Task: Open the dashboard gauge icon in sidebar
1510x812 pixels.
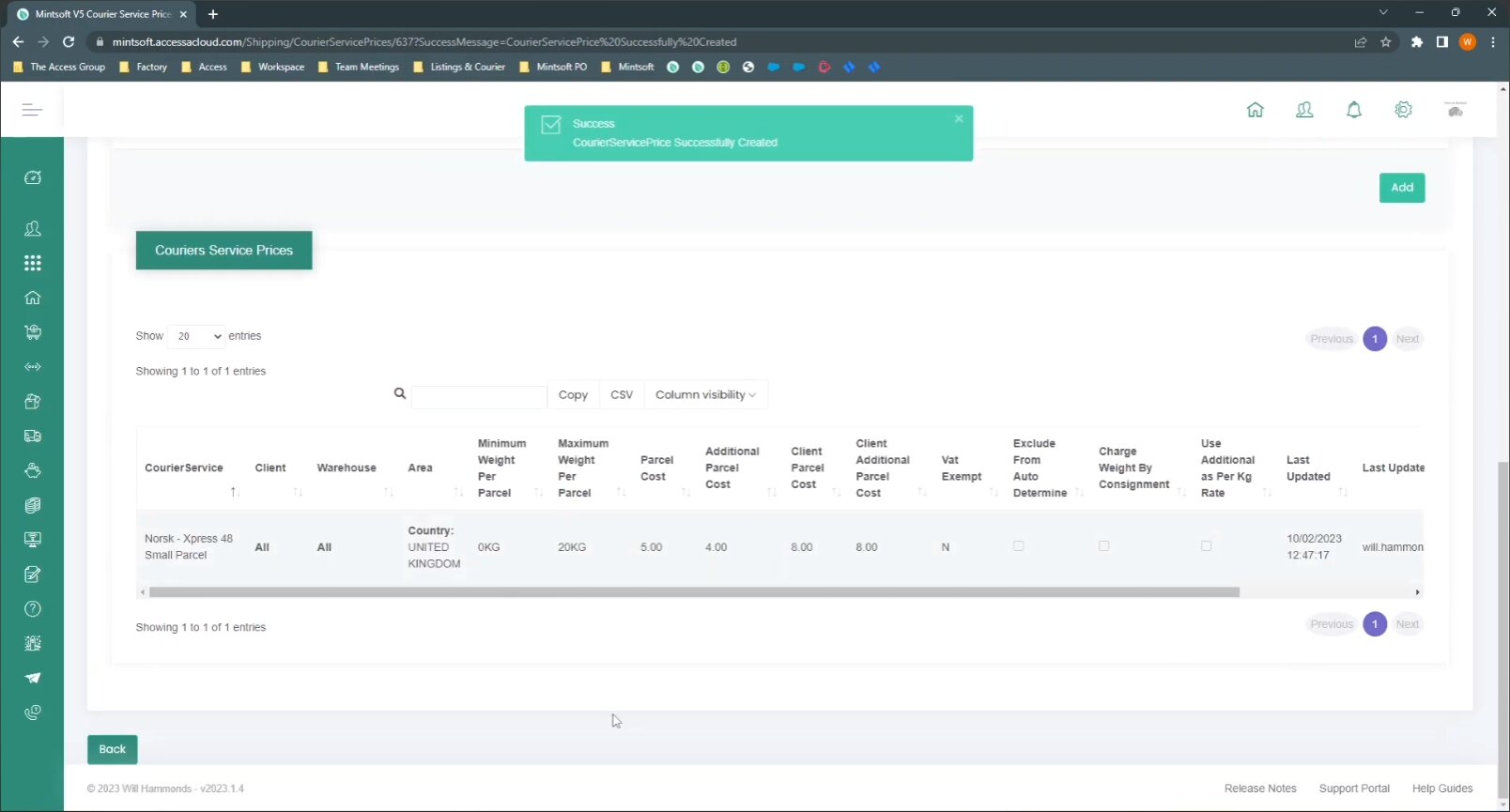Action: 33,177
